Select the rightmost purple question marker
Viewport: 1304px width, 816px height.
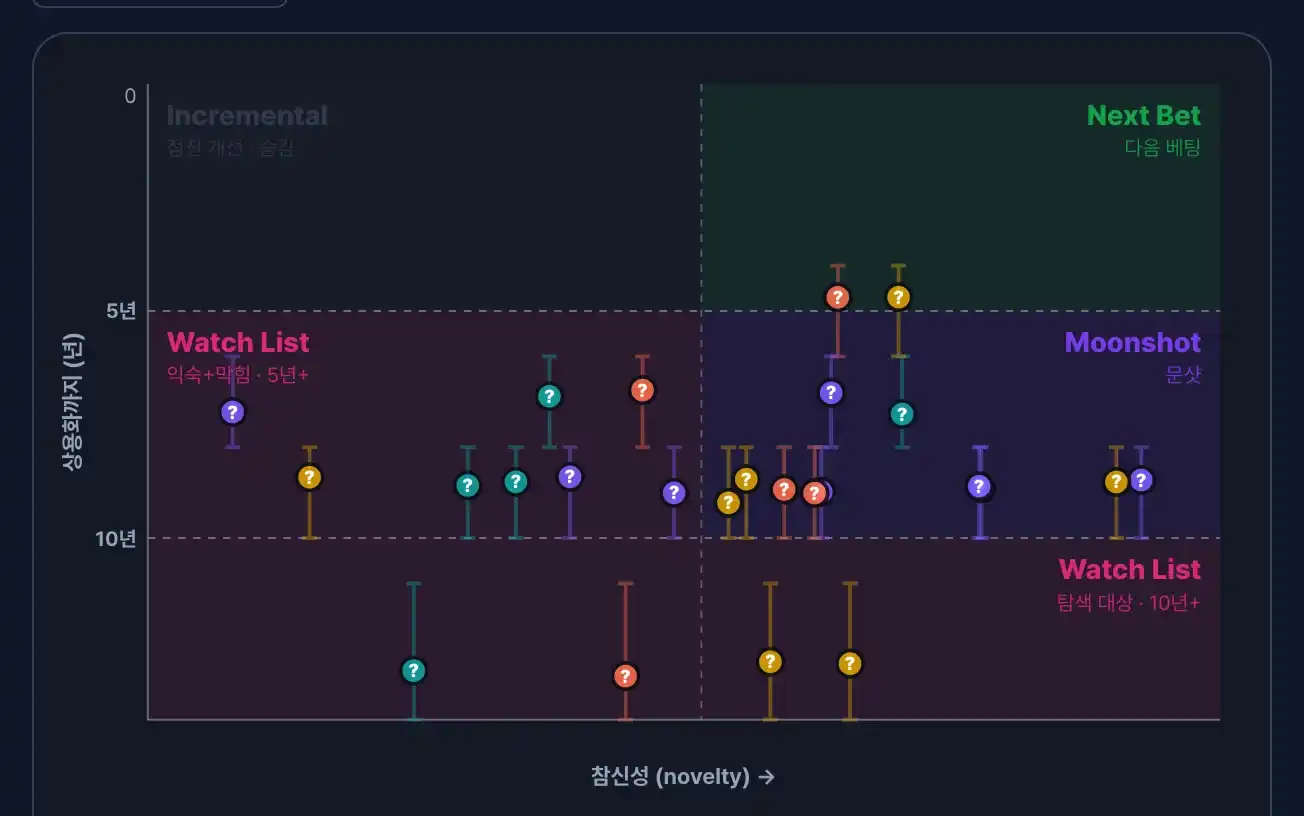[1141, 480]
